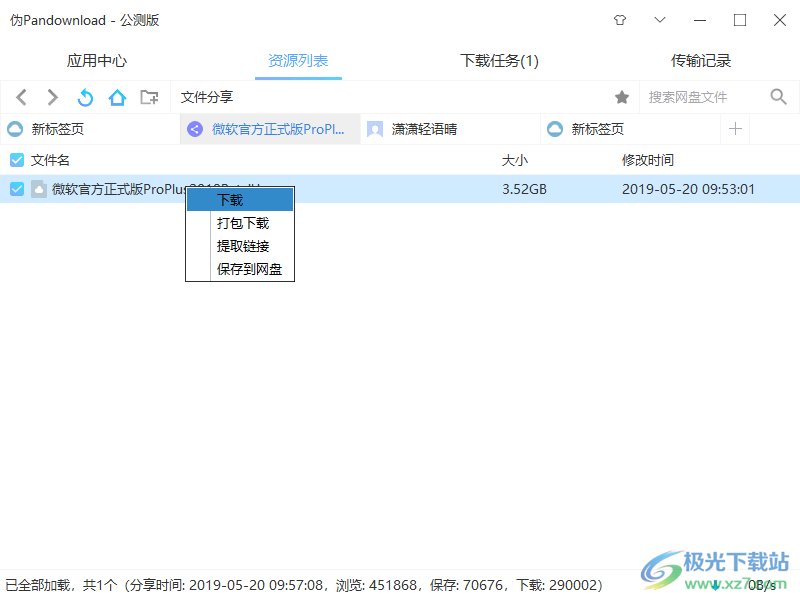Click the search magnifier icon
Screen dimensions: 800x600
[778, 97]
